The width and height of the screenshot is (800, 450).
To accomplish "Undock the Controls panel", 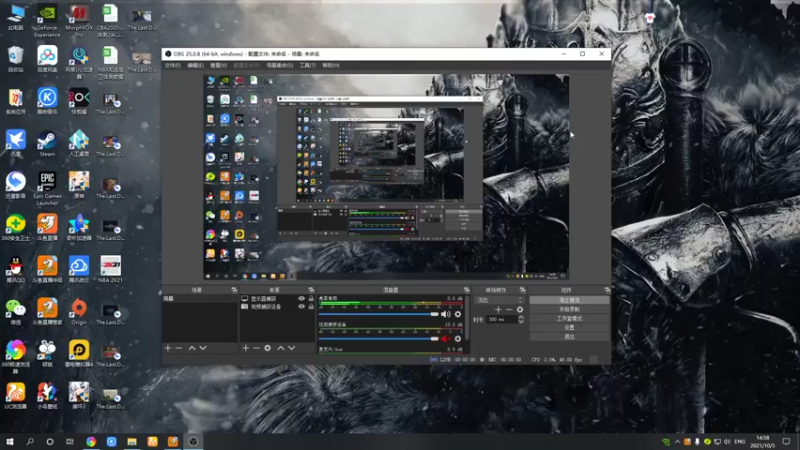I will click(x=607, y=290).
